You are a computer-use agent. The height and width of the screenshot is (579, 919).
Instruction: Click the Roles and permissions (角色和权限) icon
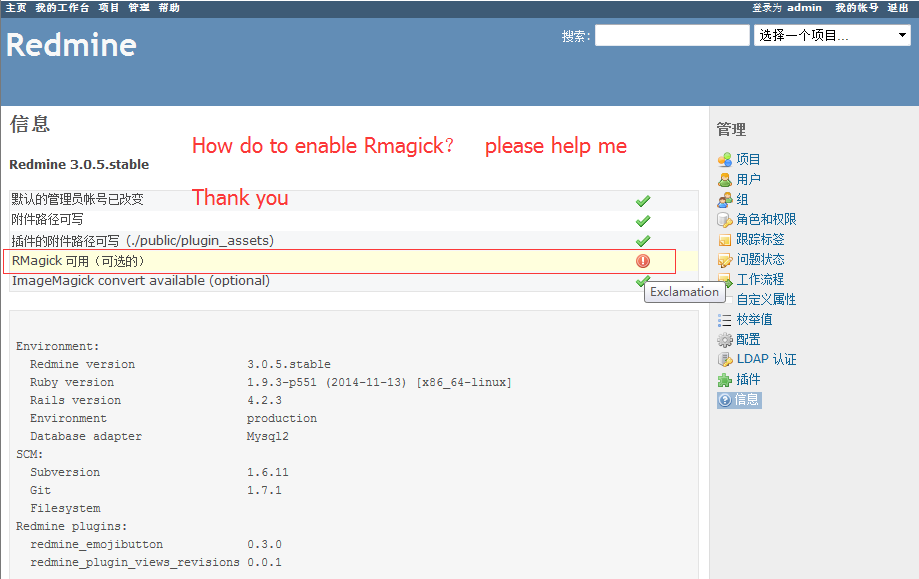[x=725, y=220]
